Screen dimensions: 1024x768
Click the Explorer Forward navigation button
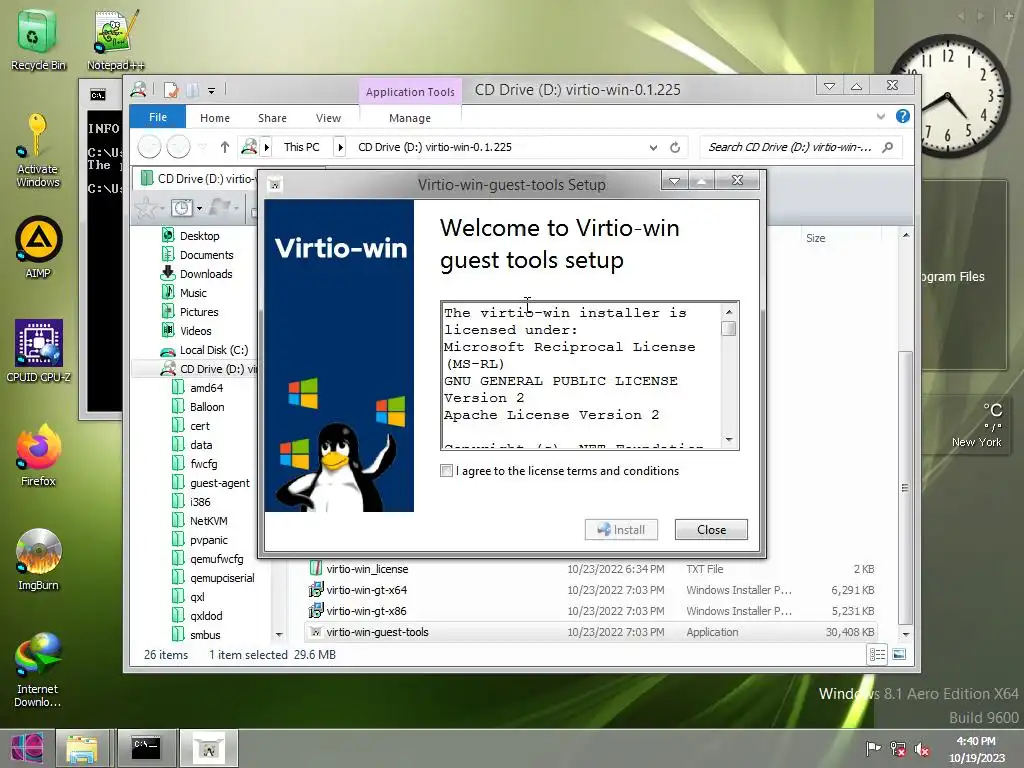178,147
